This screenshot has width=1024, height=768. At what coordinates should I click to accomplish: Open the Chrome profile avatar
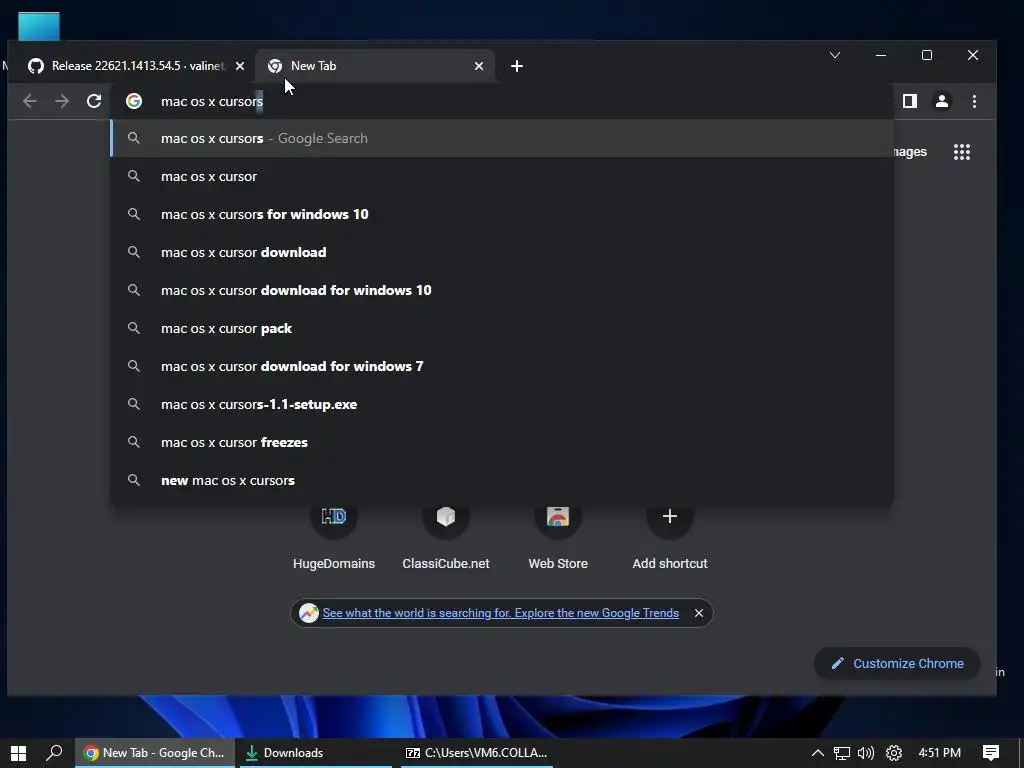(x=942, y=101)
